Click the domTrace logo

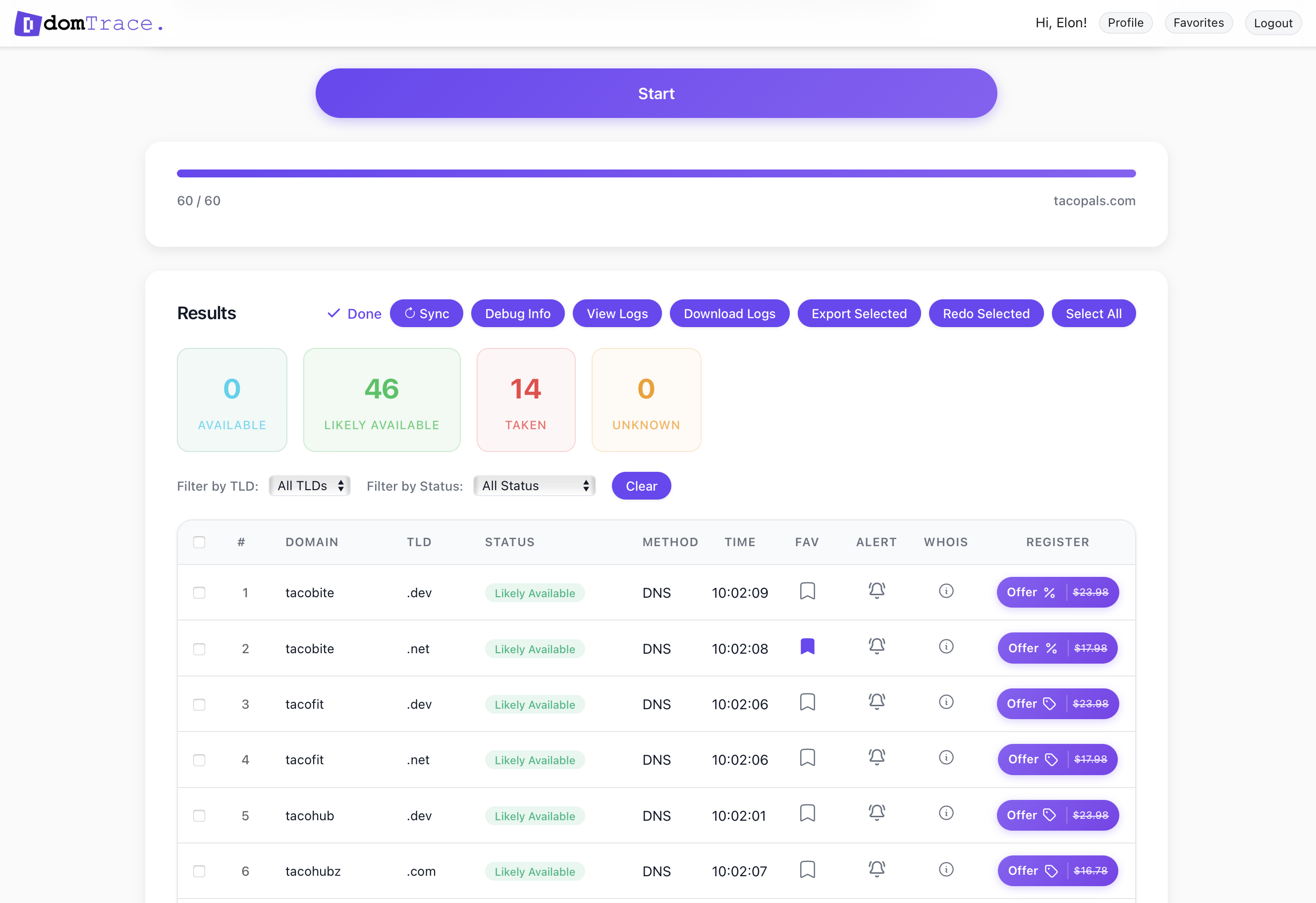click(89, 23)
